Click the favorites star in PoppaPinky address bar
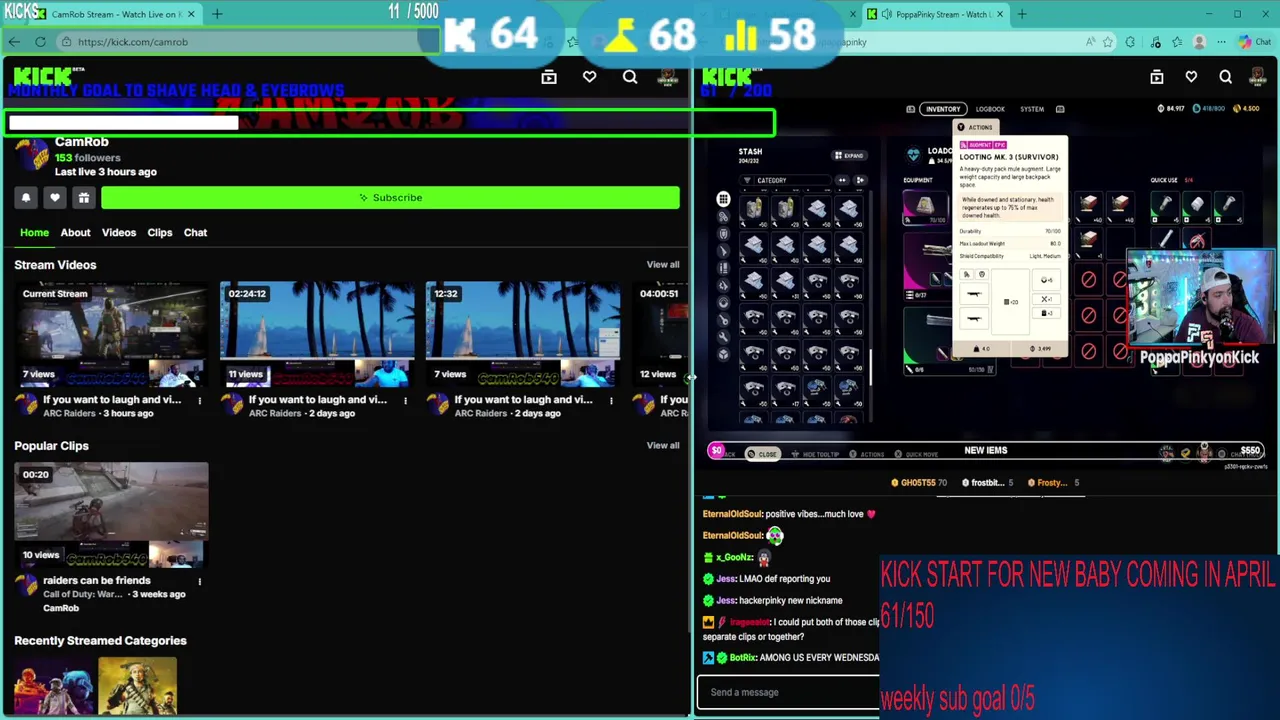This screenshot has width=1280, height=720. 1108,42
